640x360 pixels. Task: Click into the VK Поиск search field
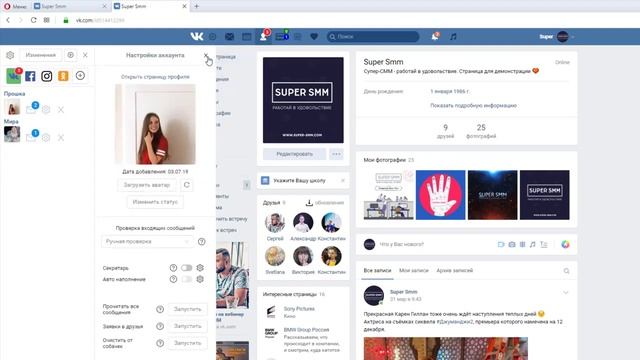coord(373,37)
